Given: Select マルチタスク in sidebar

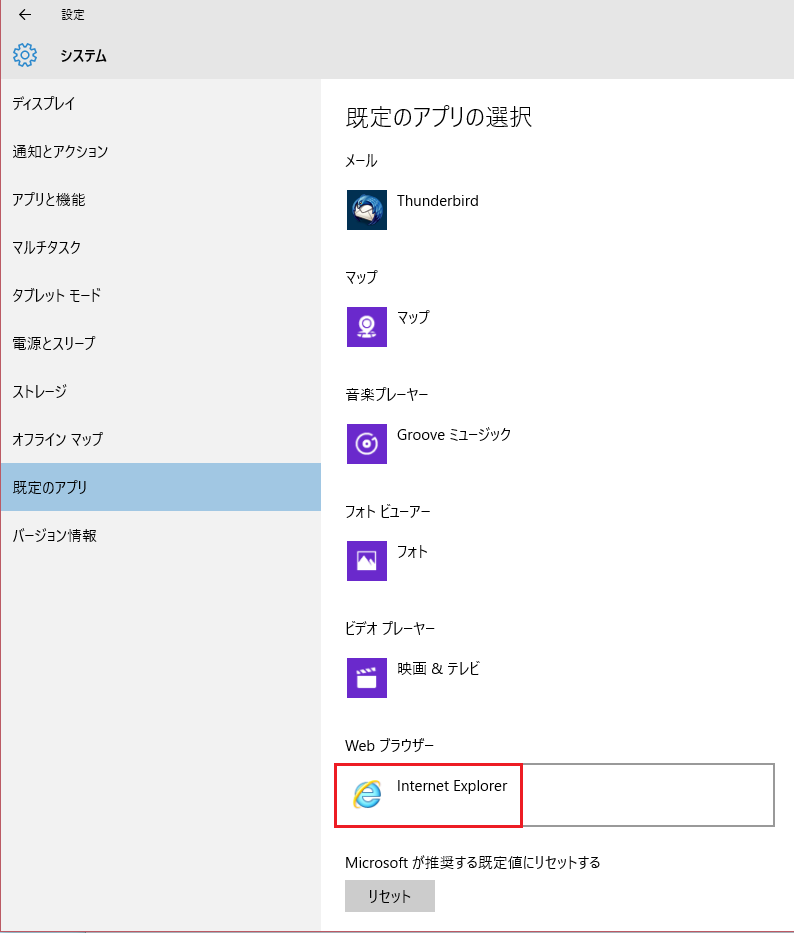Looking at the screenshot, I should pos(161,248).
